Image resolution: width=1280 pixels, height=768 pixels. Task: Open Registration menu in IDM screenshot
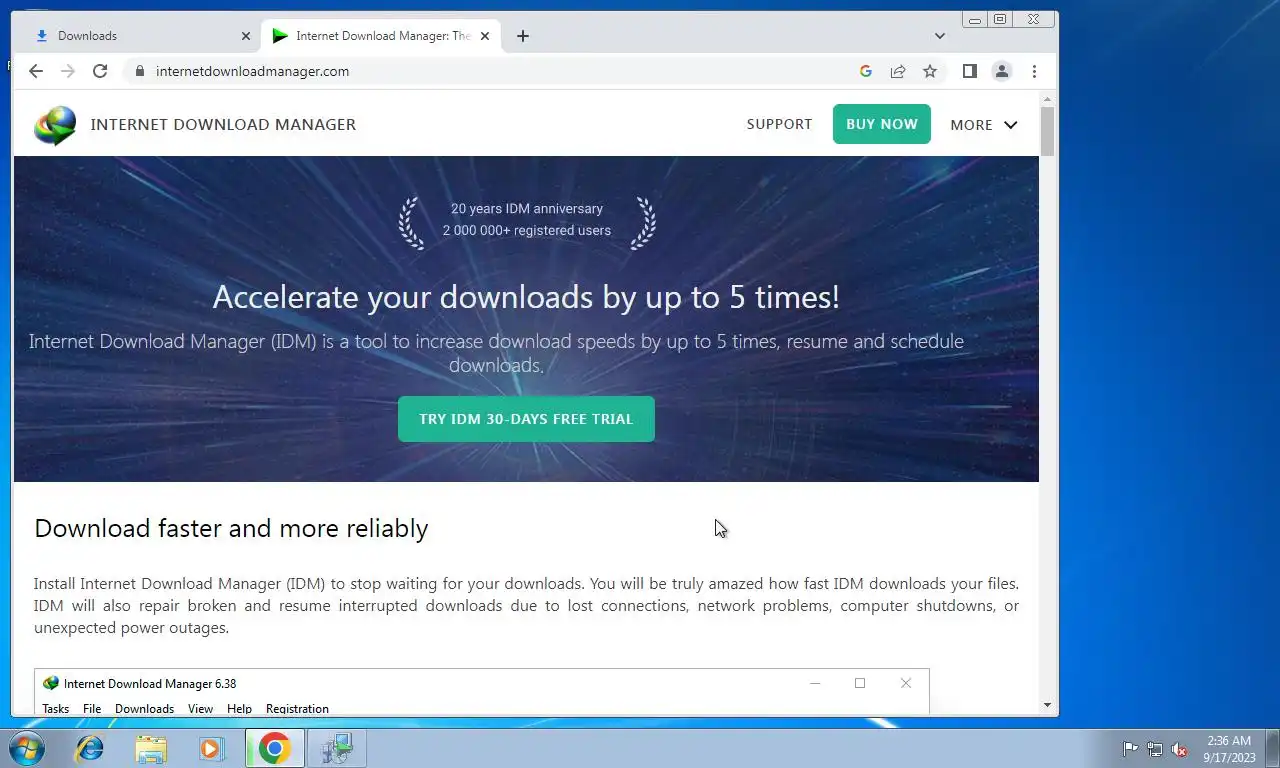pyautogui.click(x=297, y=708)
